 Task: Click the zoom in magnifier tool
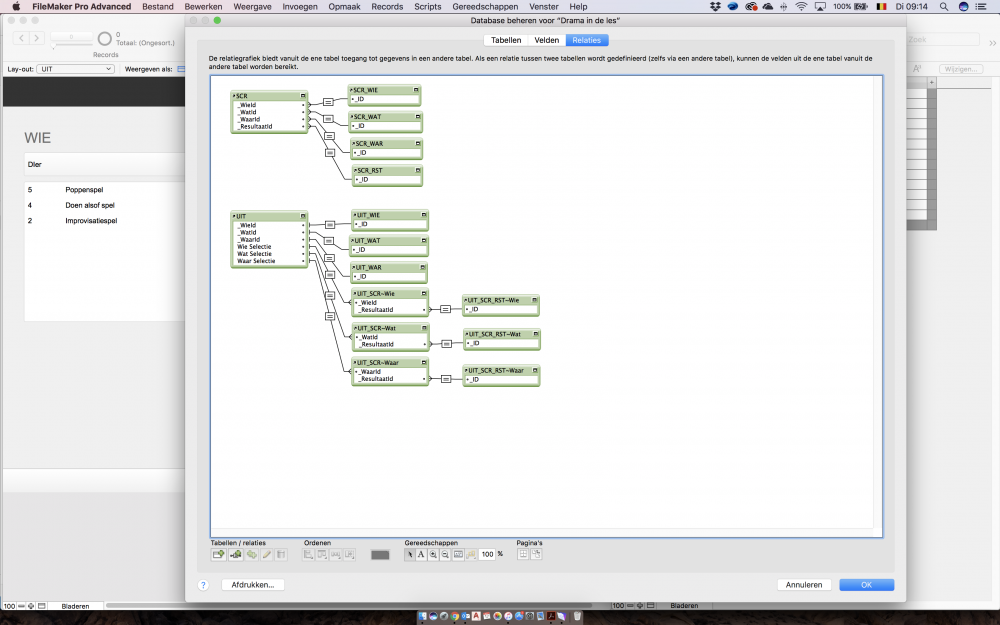433,554
